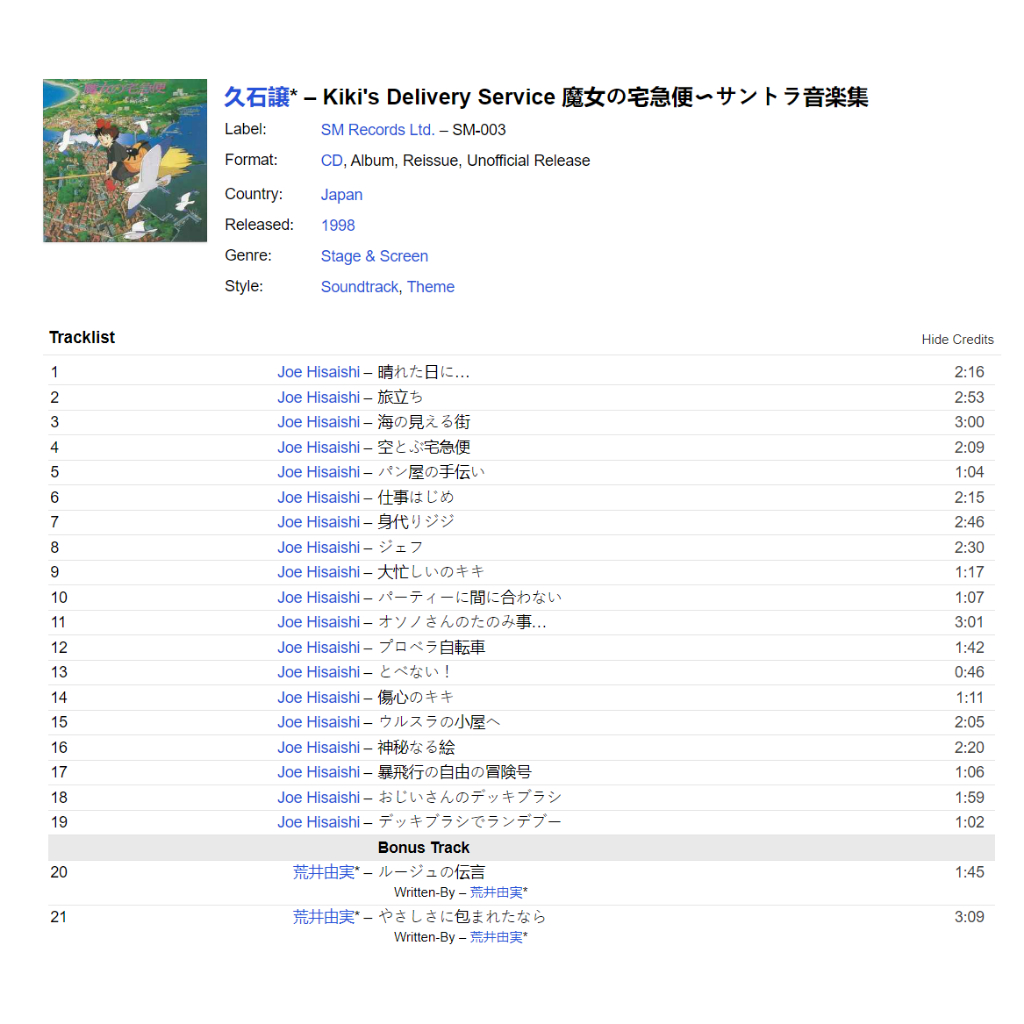Open the Japan country link
The height and width of the screenshot is (1024, 1024).
[x=342, y=195]
